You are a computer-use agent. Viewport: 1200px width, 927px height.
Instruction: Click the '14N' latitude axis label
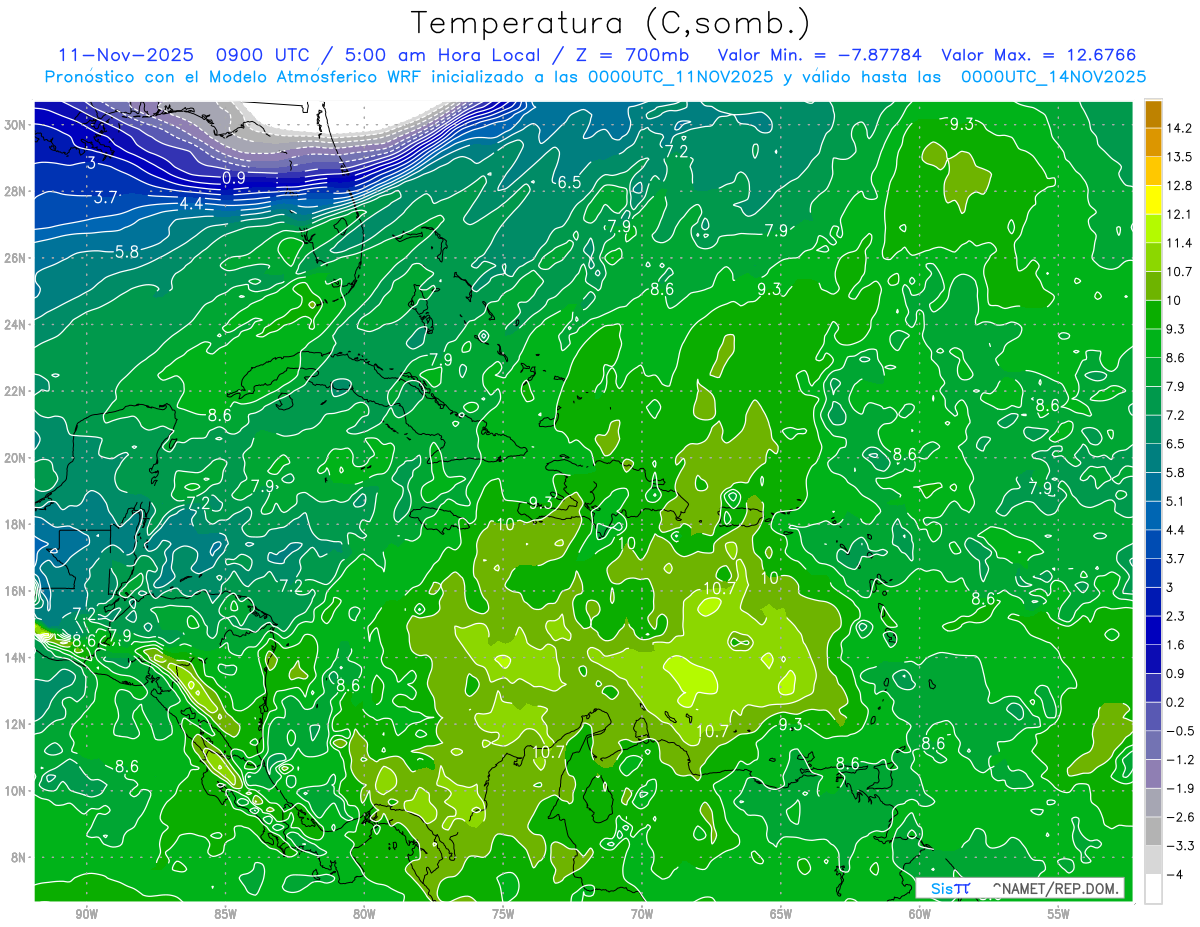(15, 658)
